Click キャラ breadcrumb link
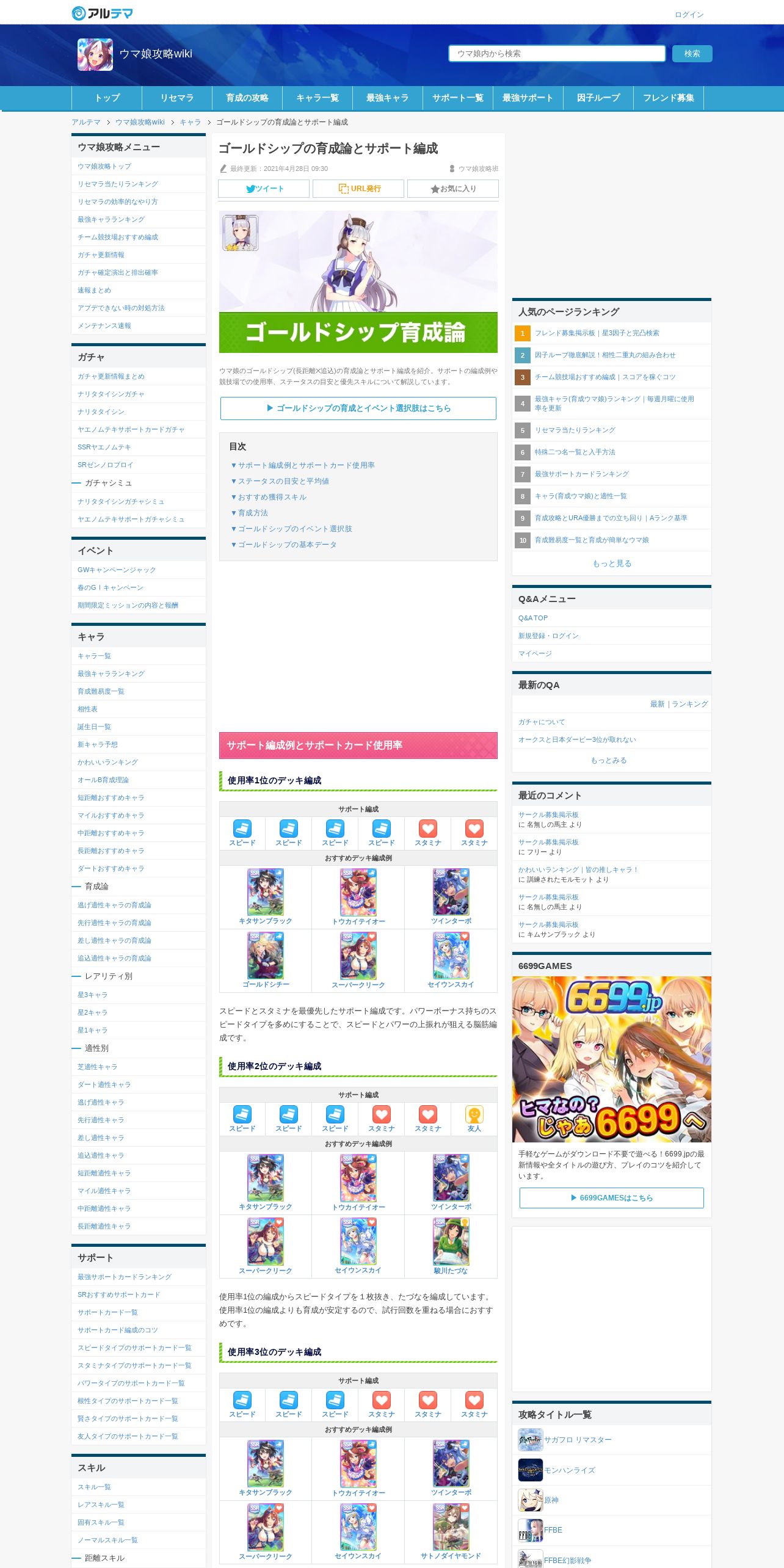784x1568 pixels. 190,122
